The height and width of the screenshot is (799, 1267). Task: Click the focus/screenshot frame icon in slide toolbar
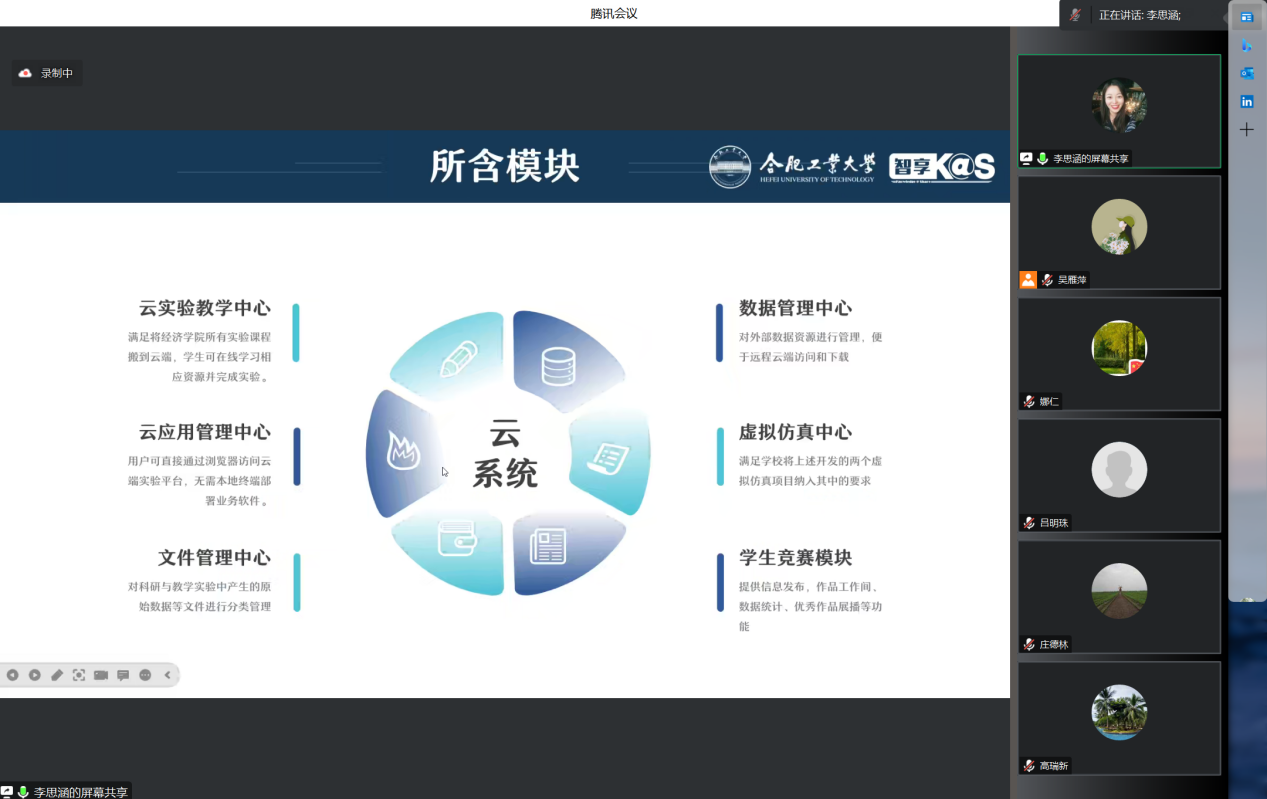click(x=79, y=675)
